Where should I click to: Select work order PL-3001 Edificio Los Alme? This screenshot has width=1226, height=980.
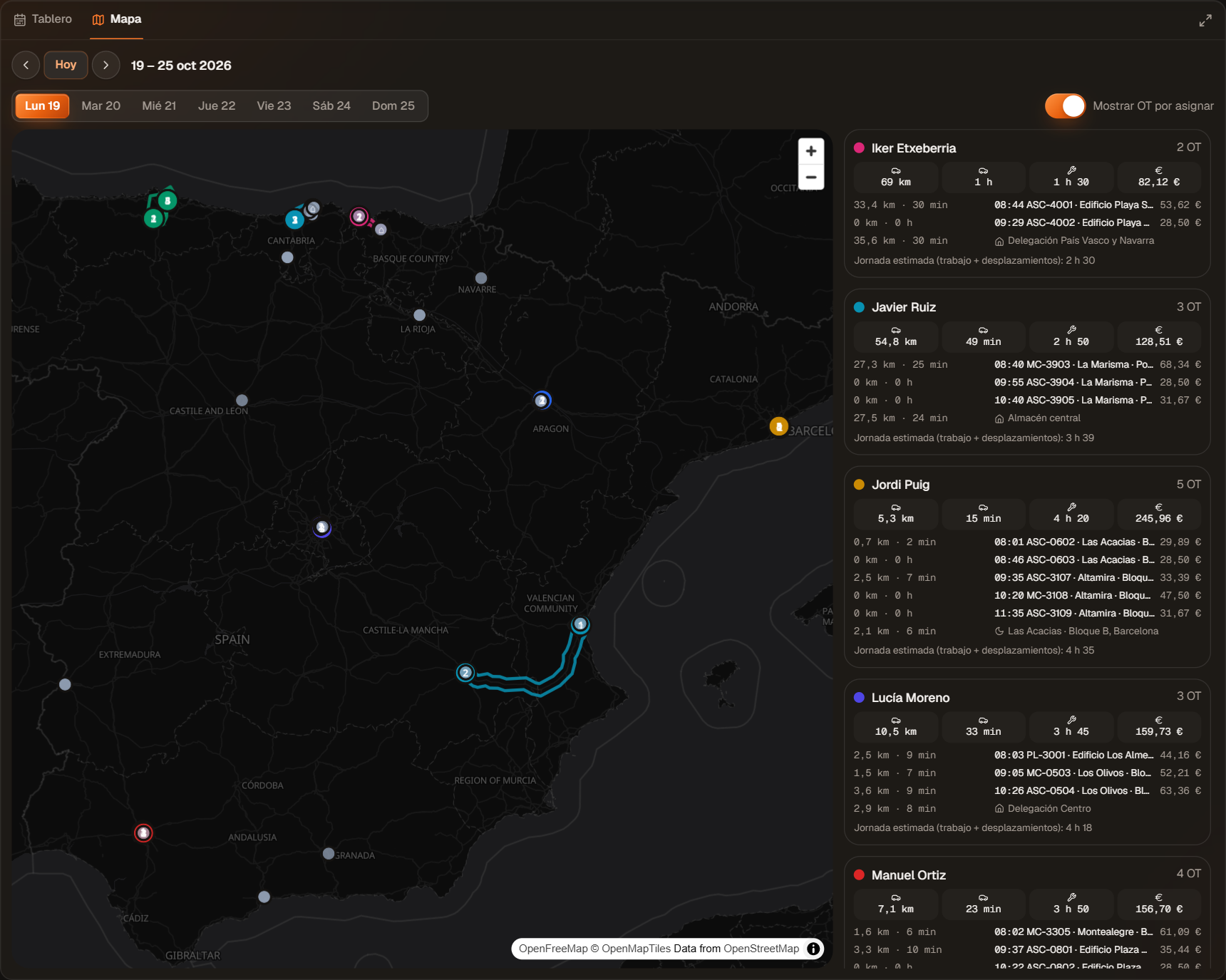point(1027,755)
